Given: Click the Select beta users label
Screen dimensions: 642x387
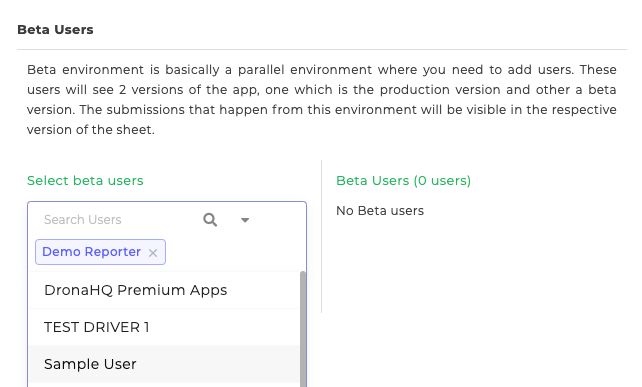Looking at the screenshot, I should 85,181.
